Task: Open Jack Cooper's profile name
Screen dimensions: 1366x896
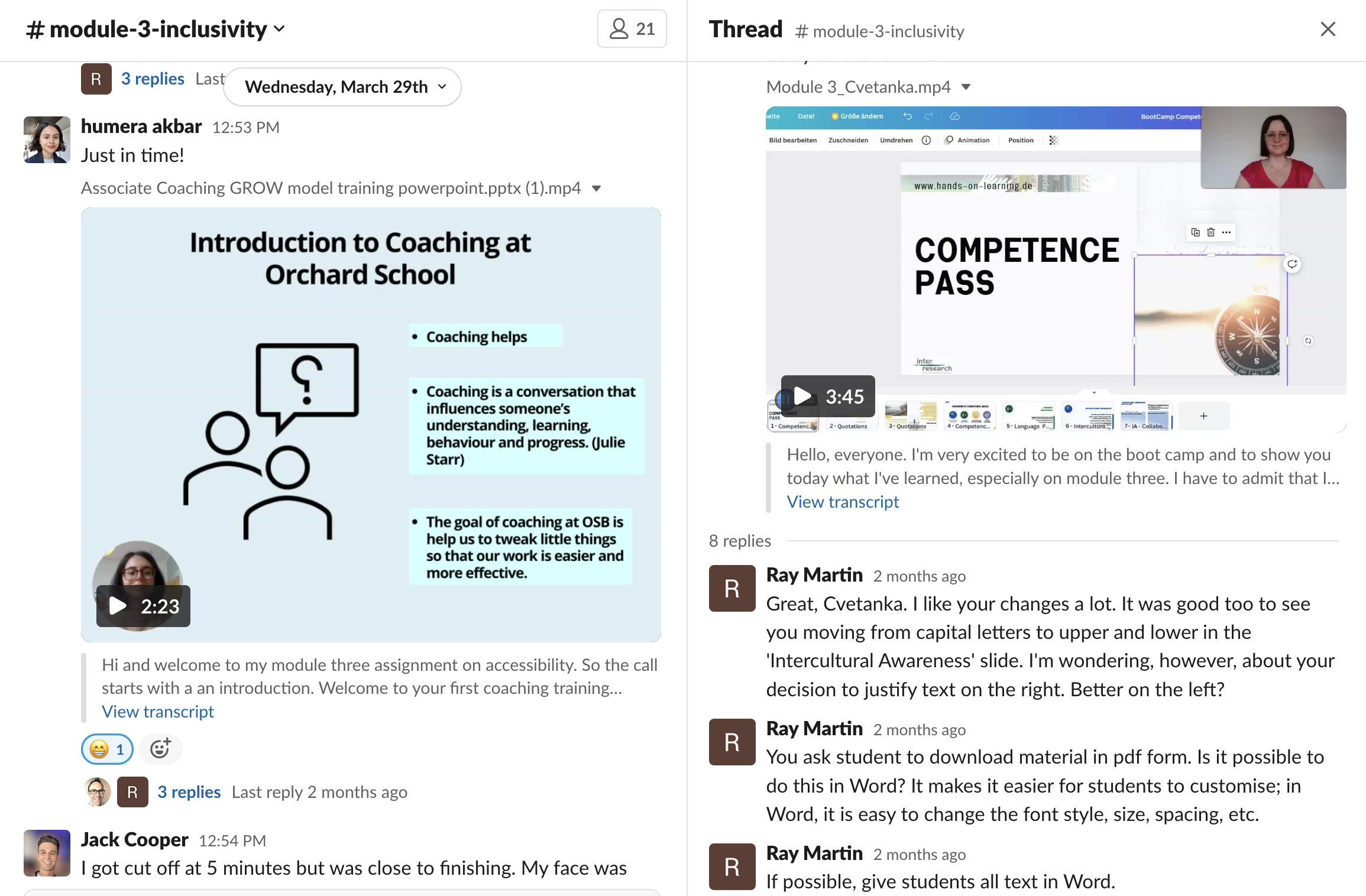Action: [134, 840]
